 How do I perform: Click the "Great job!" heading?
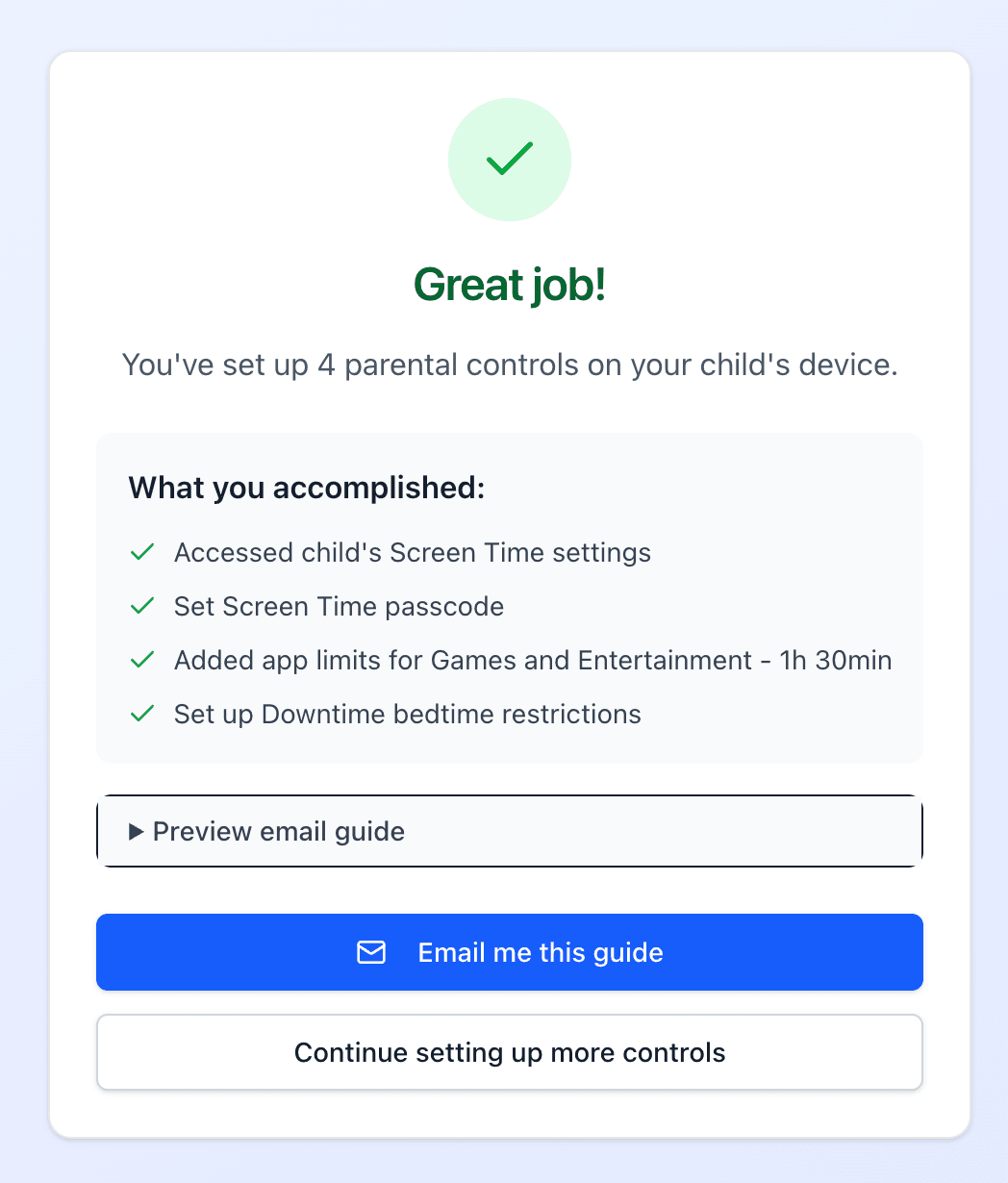[x=510, y=285]
